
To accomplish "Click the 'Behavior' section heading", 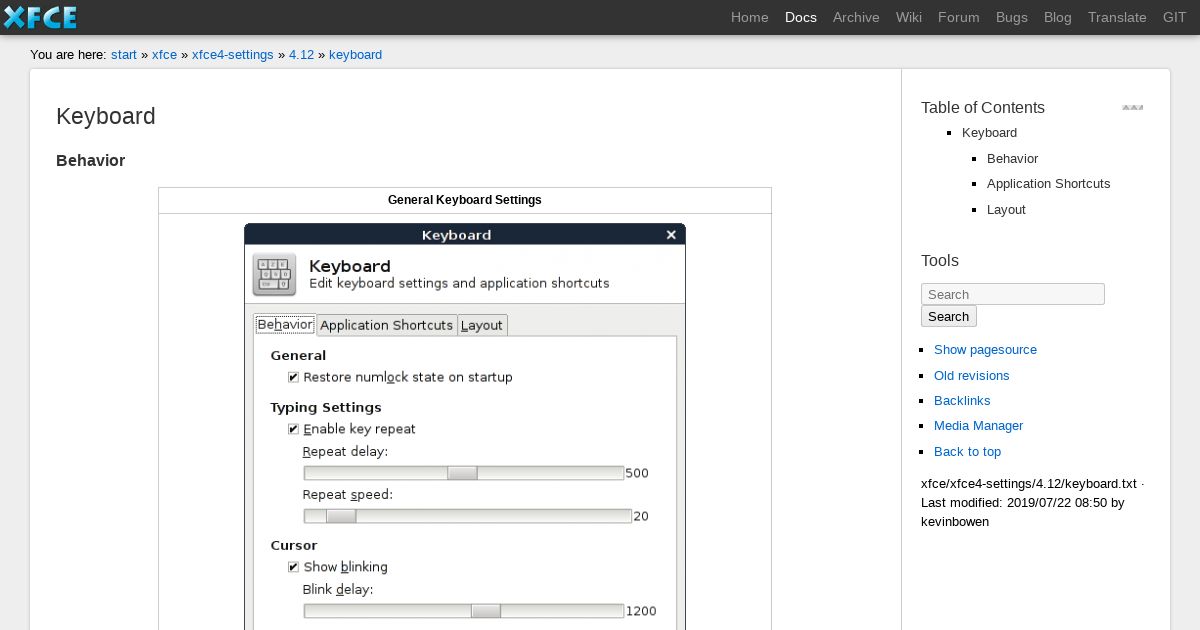I will click(x=90, y=161).
